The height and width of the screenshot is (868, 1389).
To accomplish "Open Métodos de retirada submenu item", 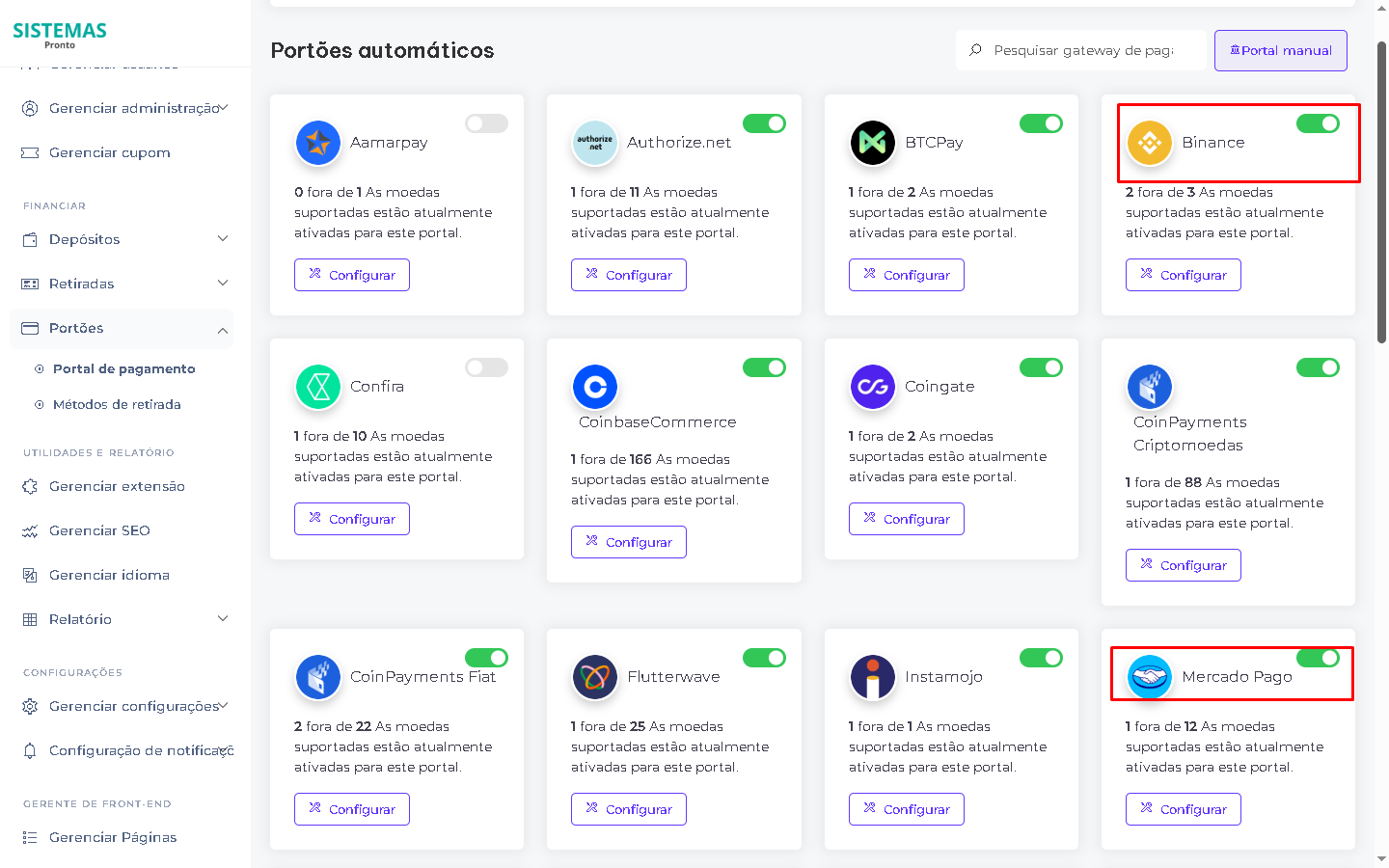I will tap(117, 405).
